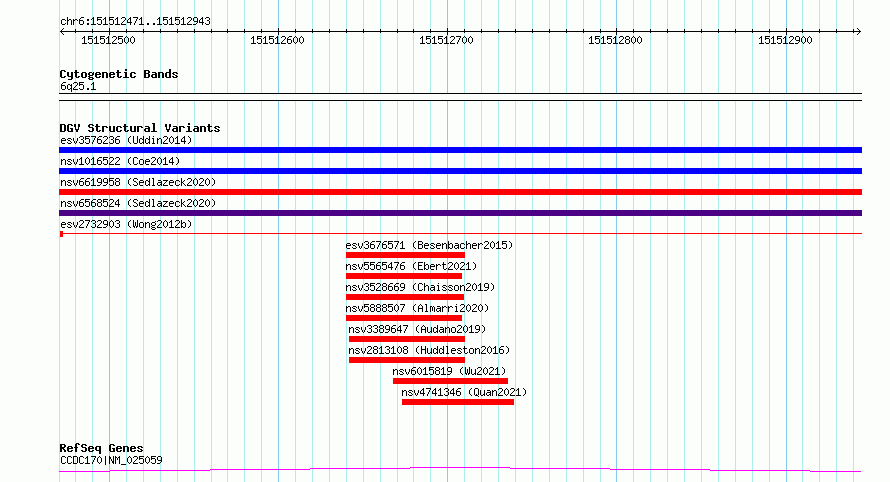This screenshot has width=890, height=482.
Task: Click the red bar under nsv2813108
Action: pos(407,360)
